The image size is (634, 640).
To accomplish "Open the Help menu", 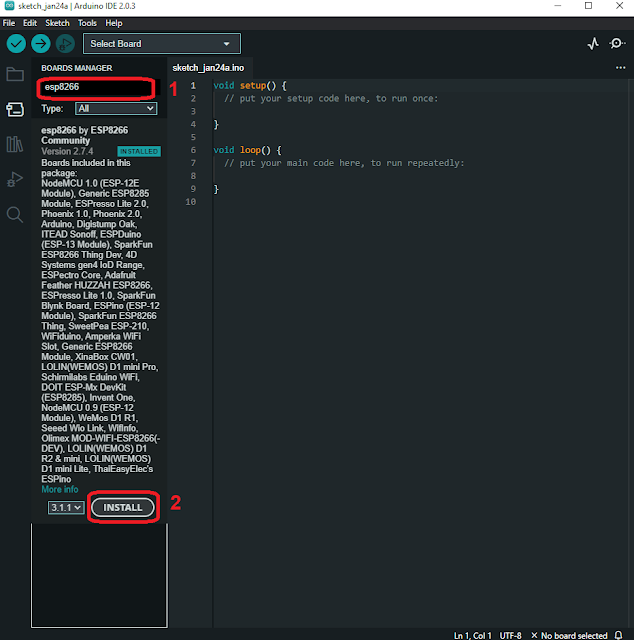I will 113,23.
